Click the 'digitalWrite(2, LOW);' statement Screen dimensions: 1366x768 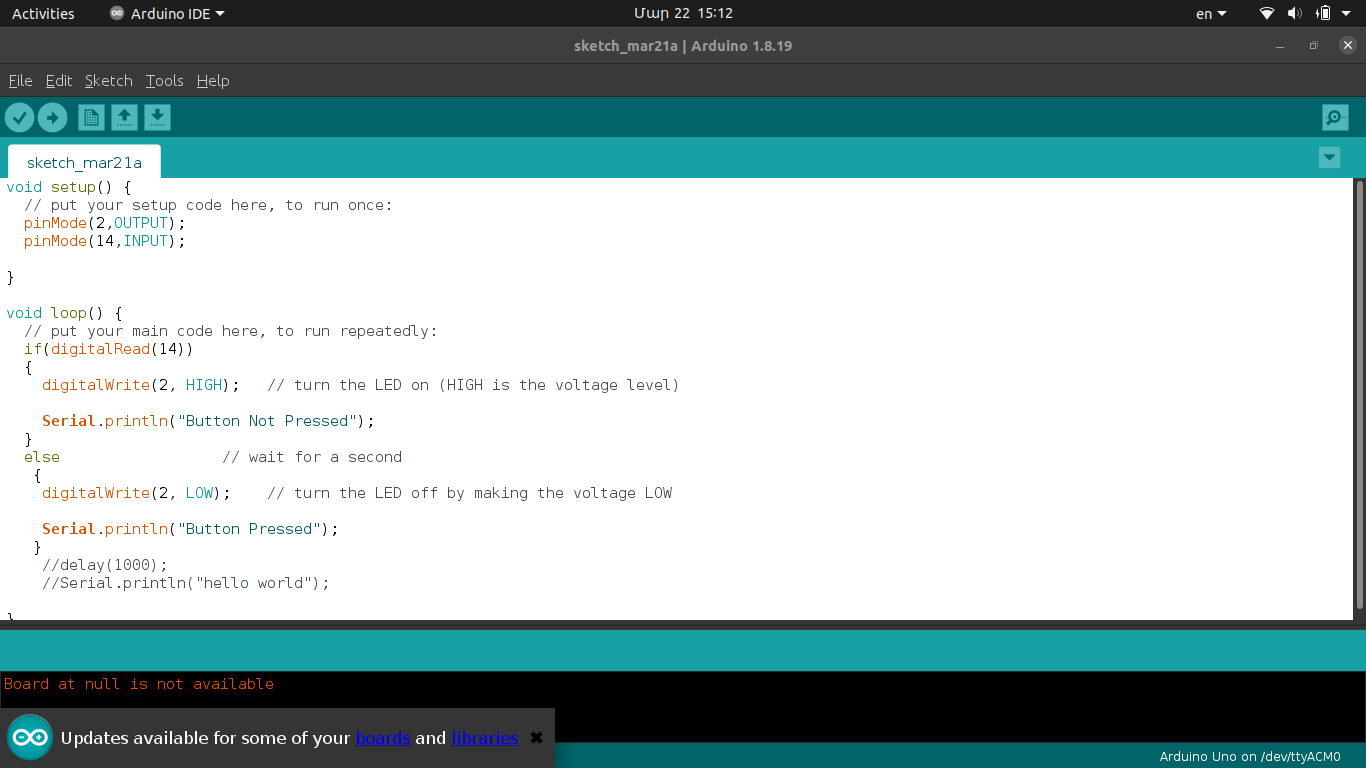pos(136,493)
